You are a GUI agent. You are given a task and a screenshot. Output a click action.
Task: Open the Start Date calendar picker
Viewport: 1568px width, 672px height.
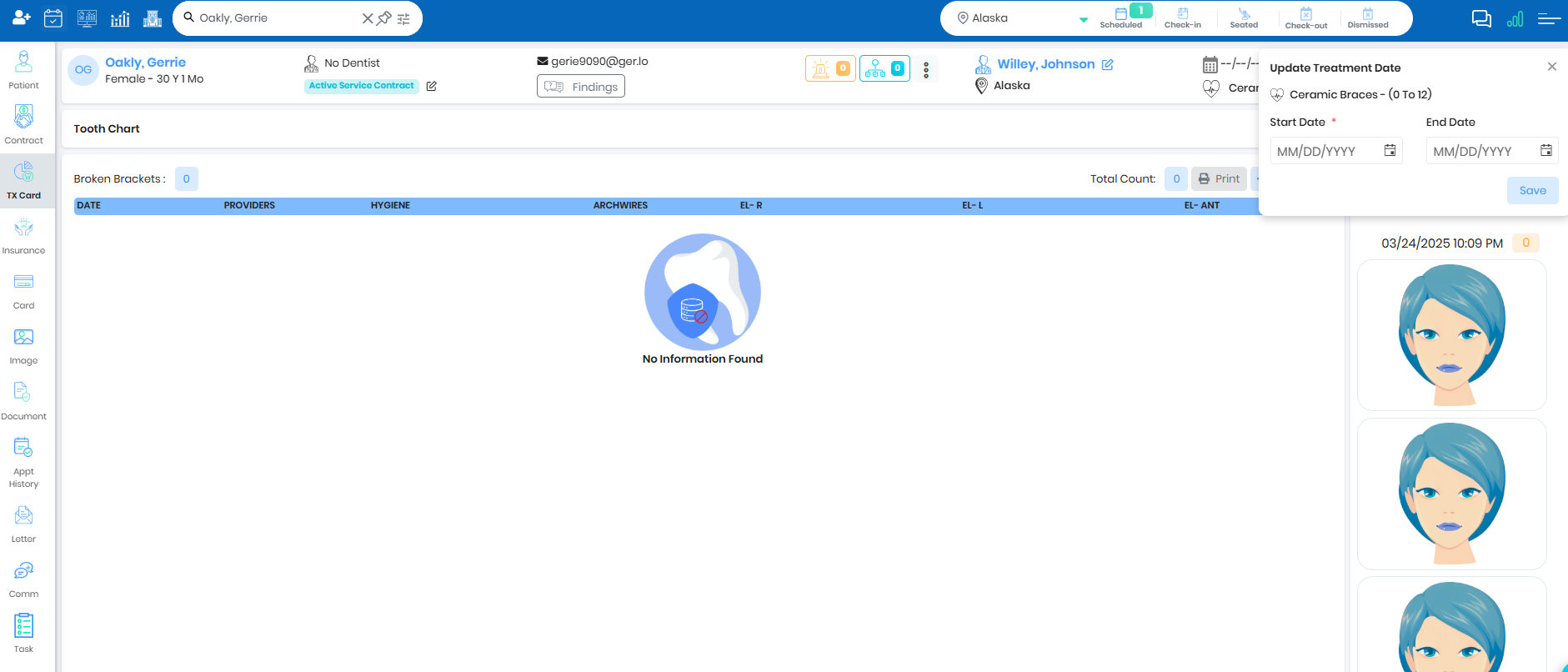1390,150
